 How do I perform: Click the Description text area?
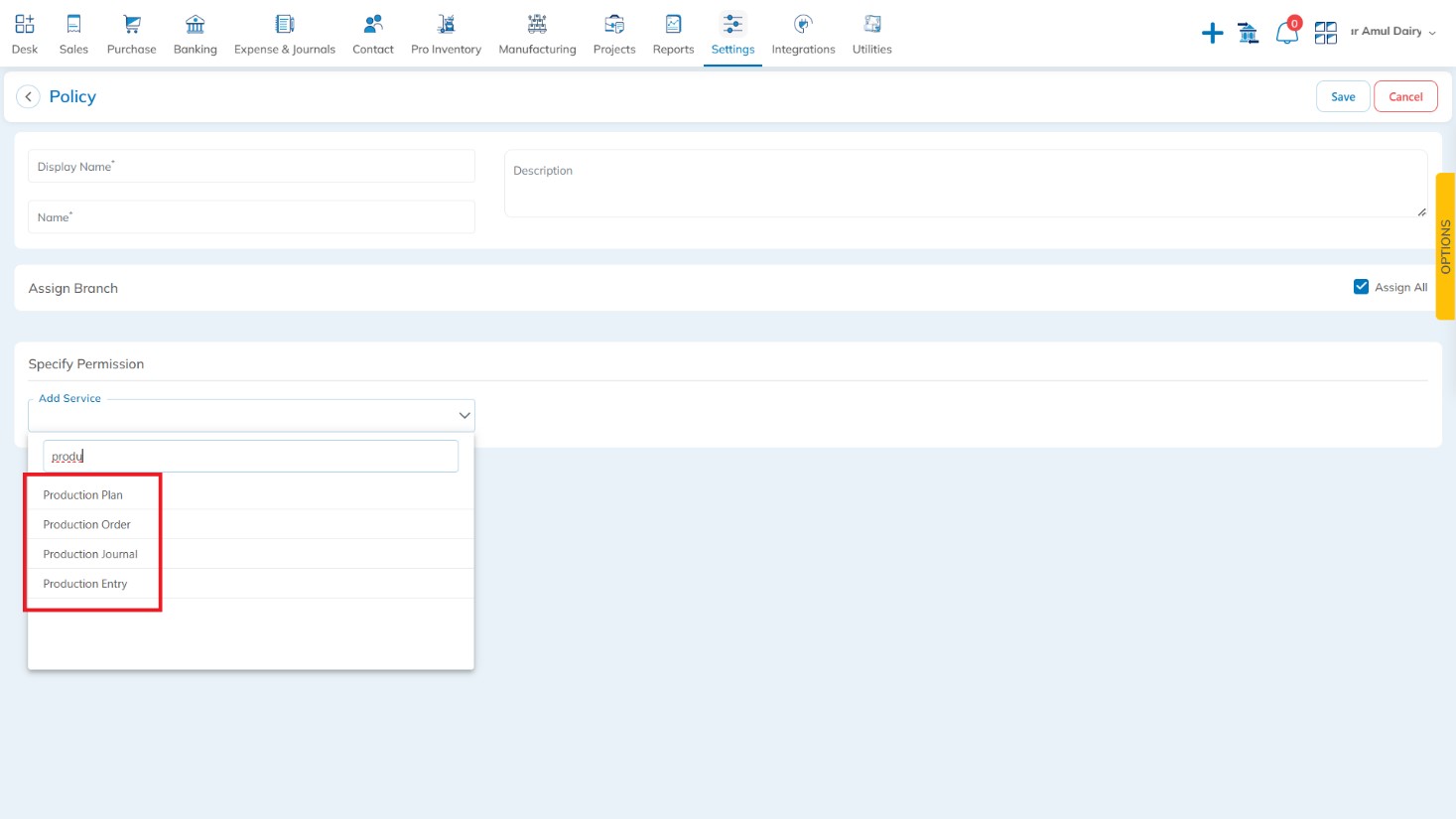966,184
